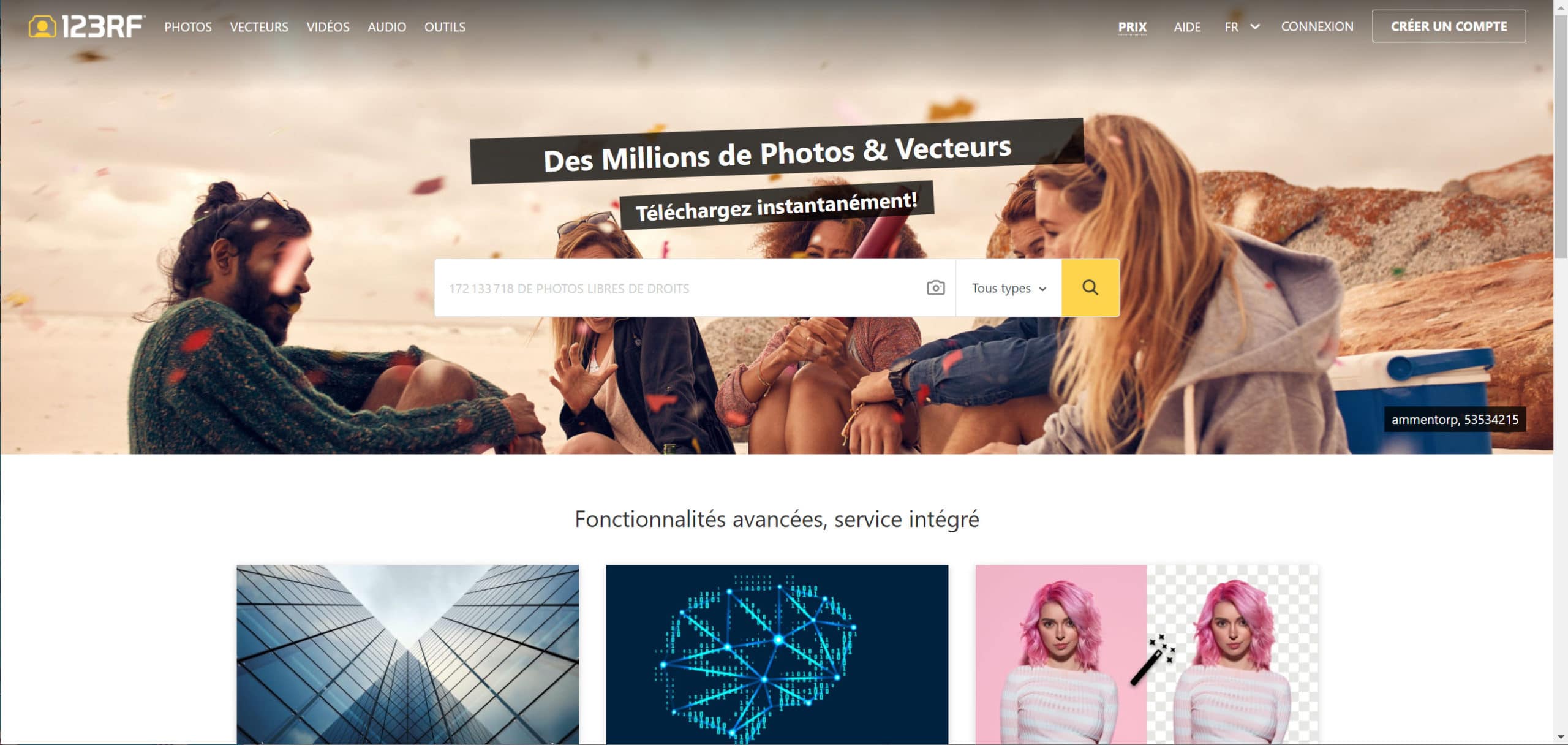
Task: Focus the photo search input field
Action: pyautogui.click(x=680, y=287)
